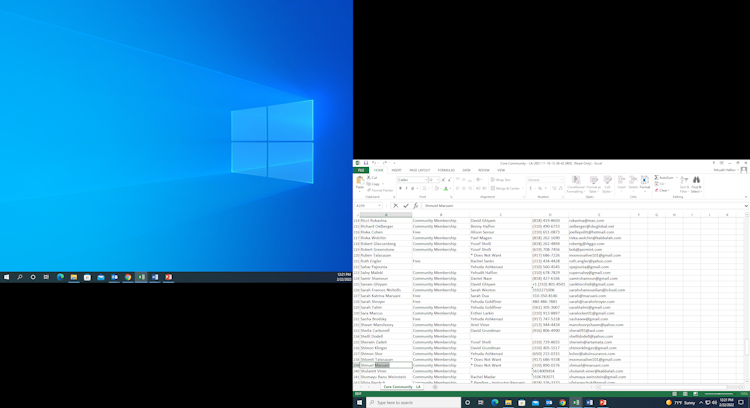The height and width of the screenshot is (408, 750).
Task: Toggle Bold formatting in Excel
Action: pyautogui.click(x=400, y=189)
